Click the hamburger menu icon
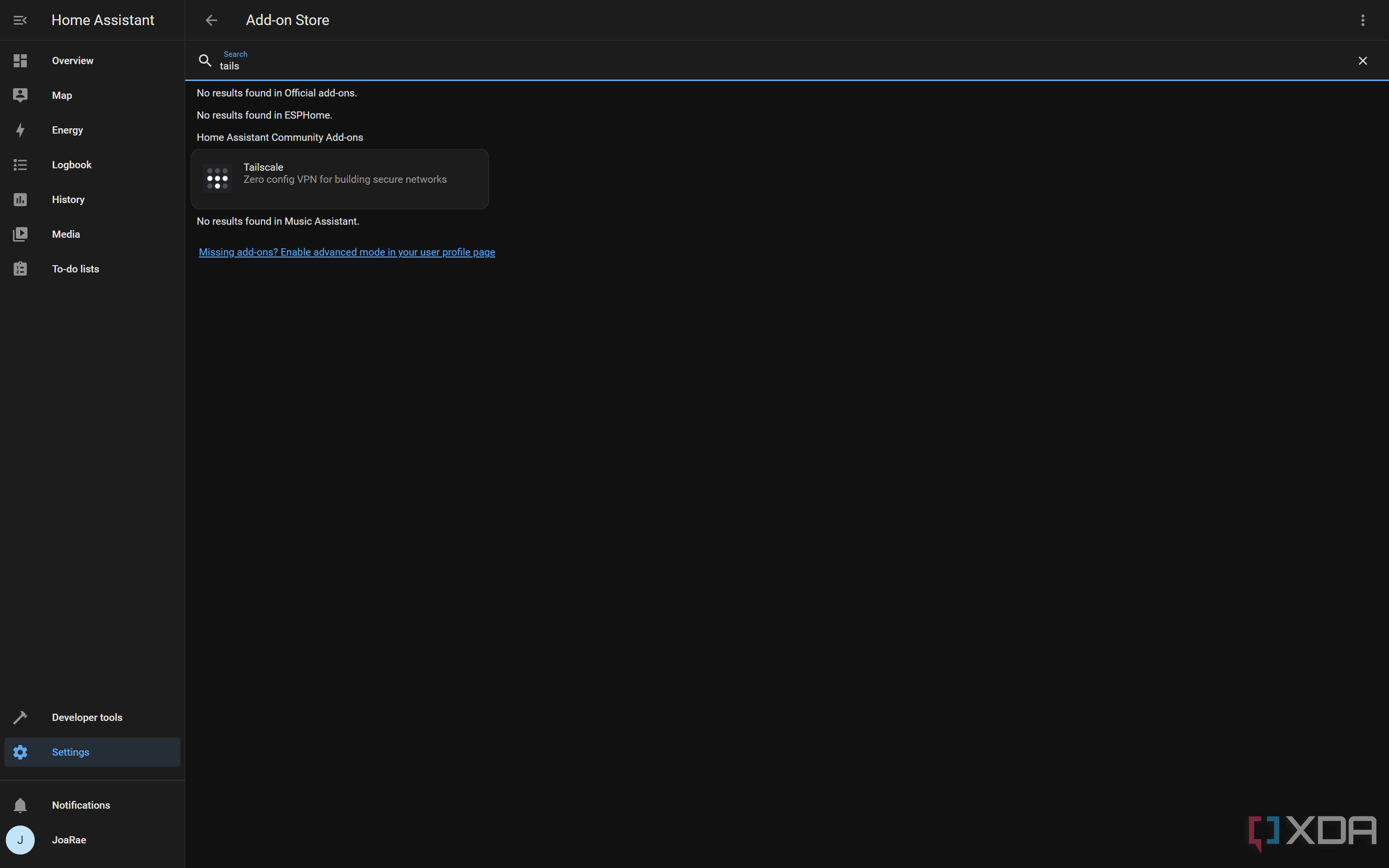 click(x=20, y=20)
